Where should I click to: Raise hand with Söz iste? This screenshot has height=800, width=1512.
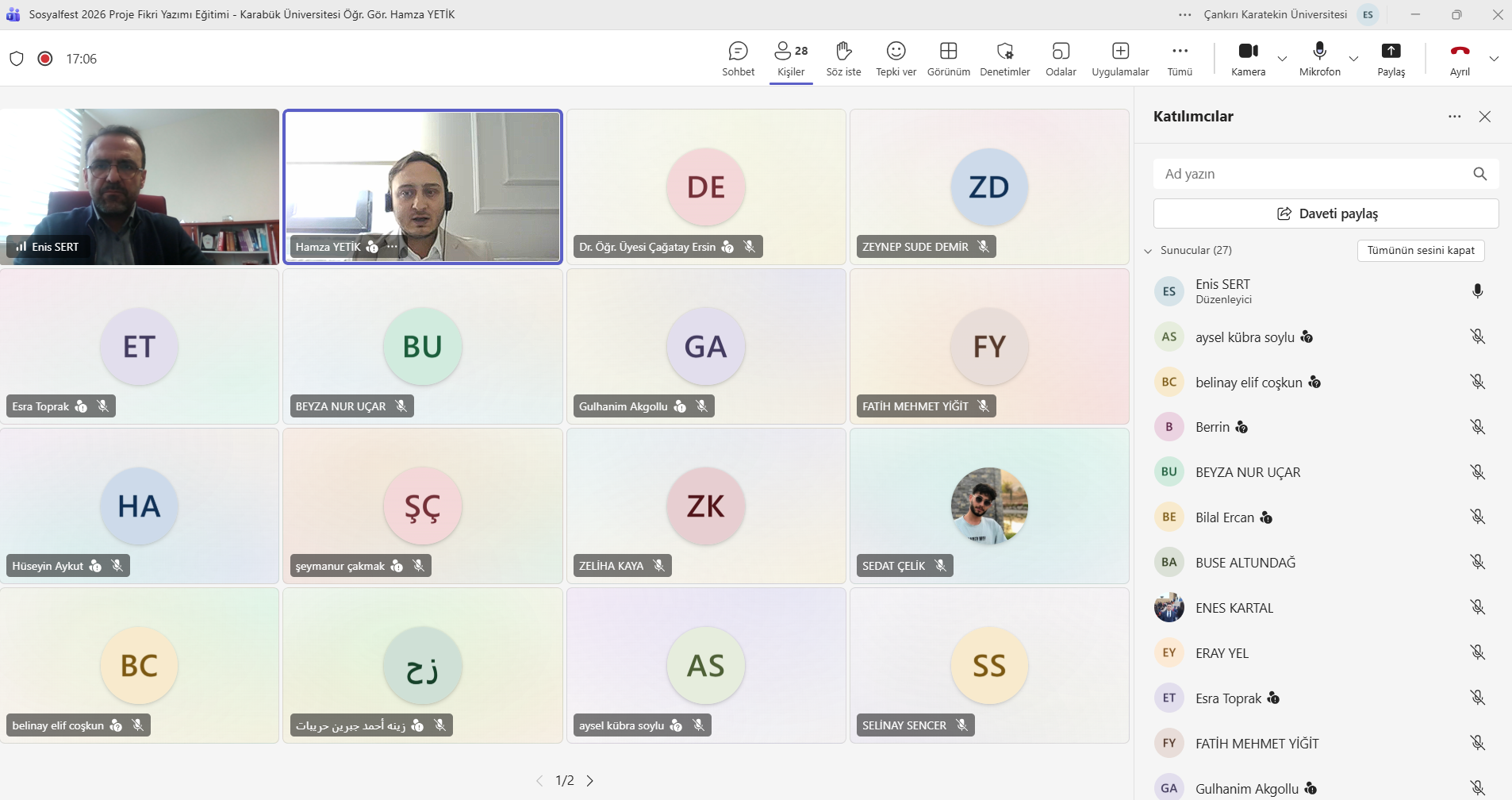tap(843, 59)
